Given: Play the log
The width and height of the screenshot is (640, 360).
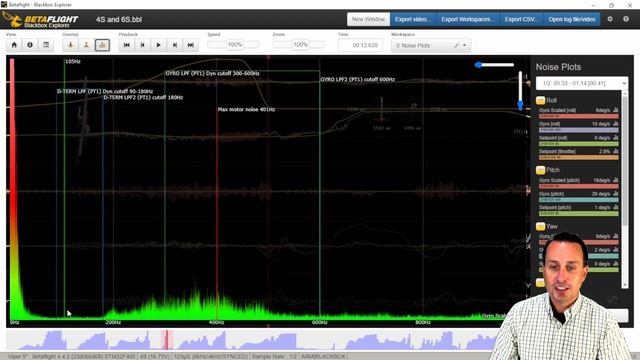Looking at the screenshot, I should [x=158, y=45].
